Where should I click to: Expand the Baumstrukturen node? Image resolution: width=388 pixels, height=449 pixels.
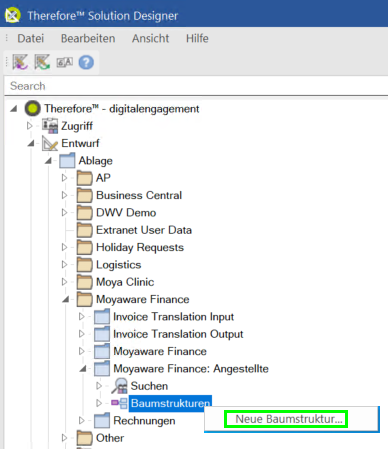pos(99,403)
